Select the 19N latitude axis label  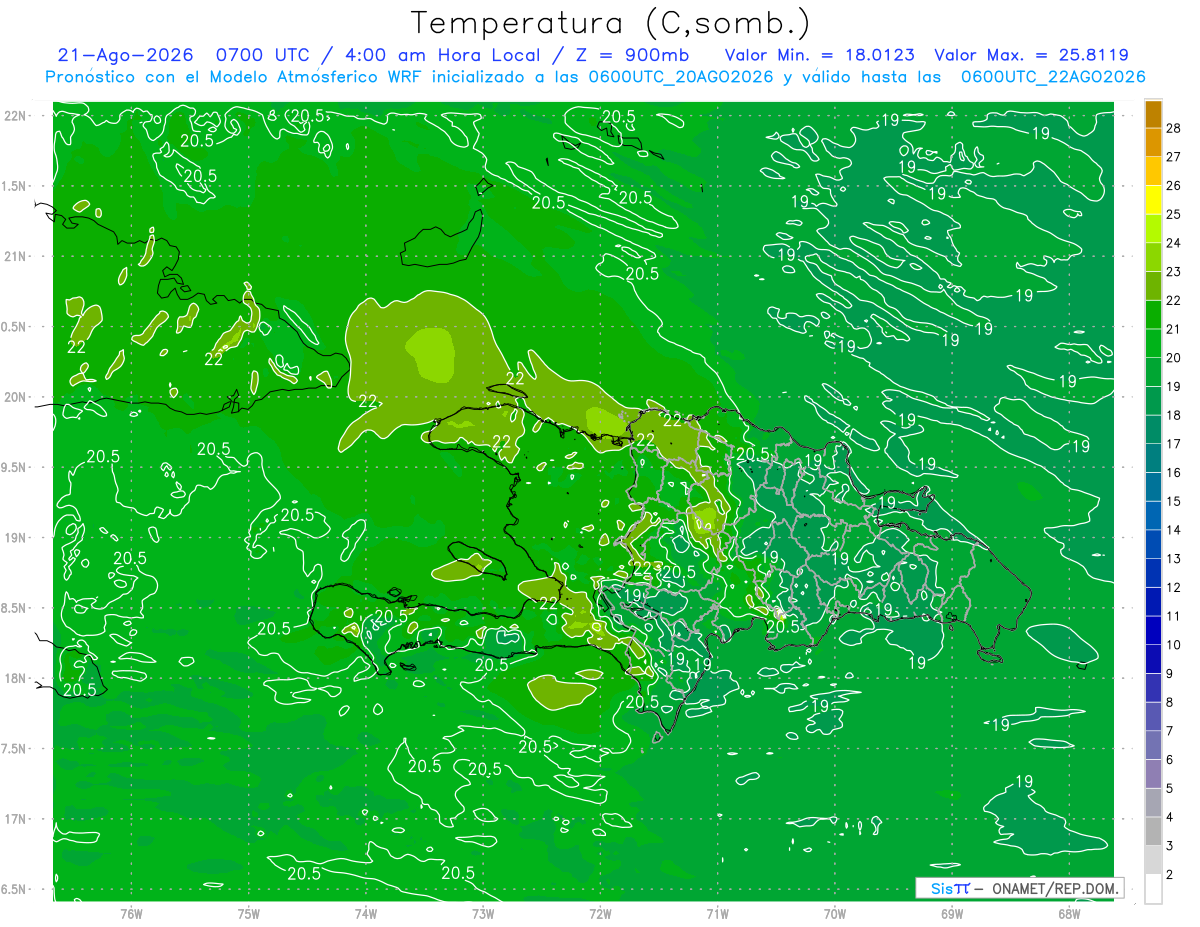(16, 537)
